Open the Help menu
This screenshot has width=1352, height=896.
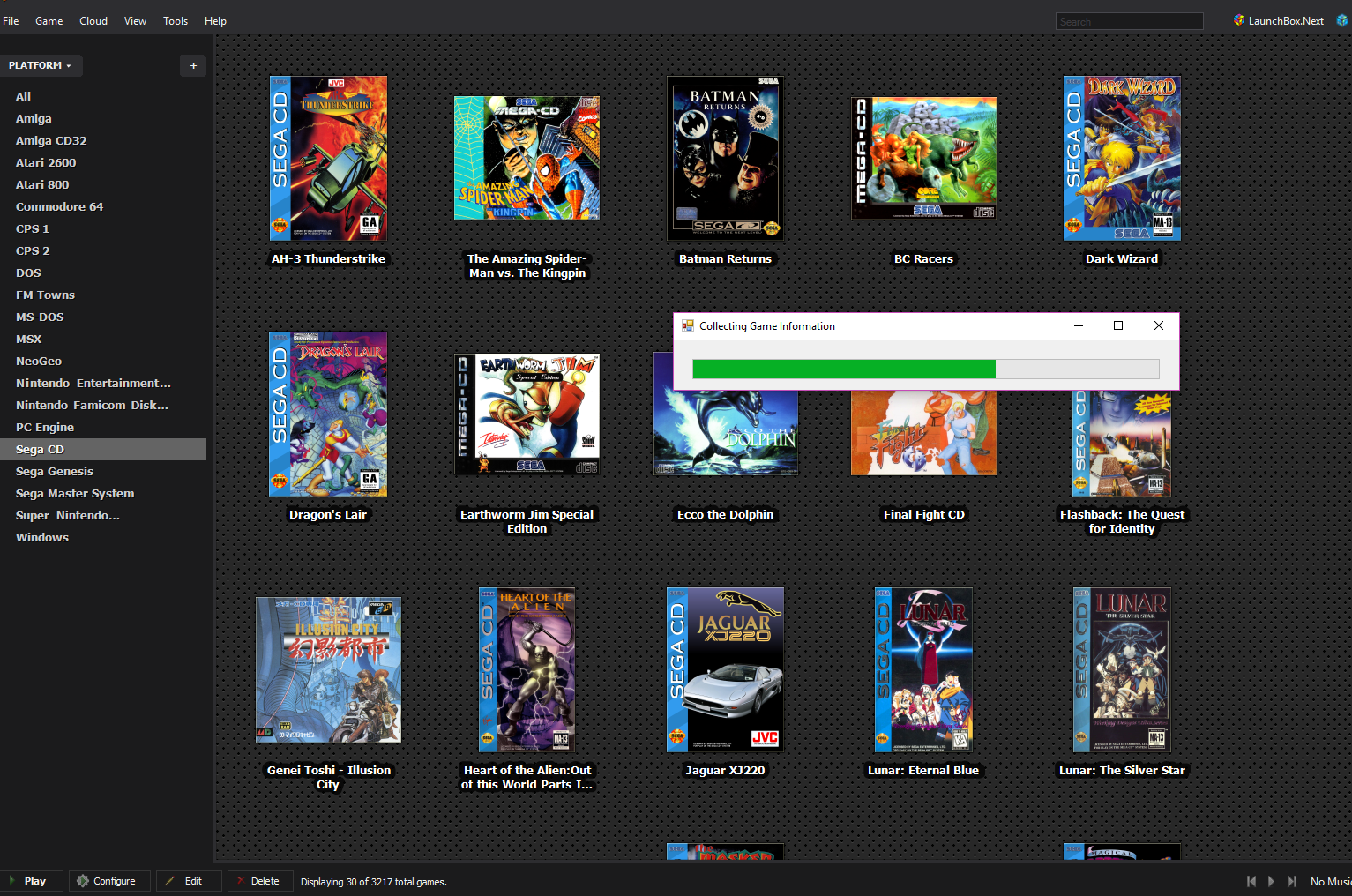[215, 21]
